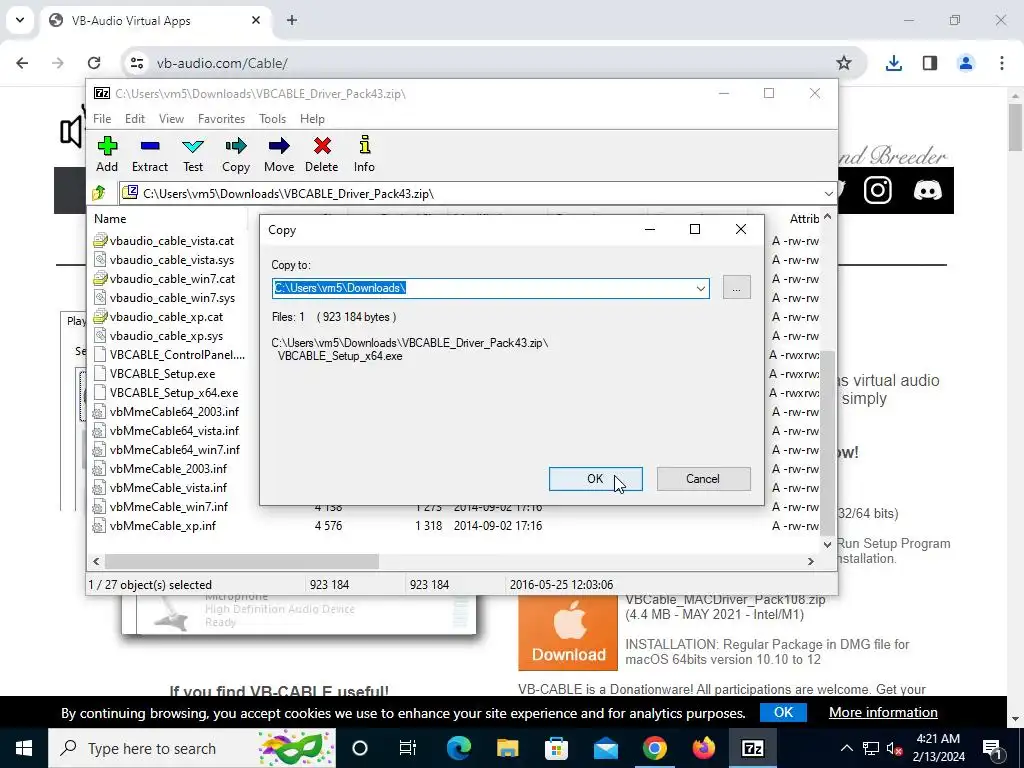Open the Help menu

point(312,119)
